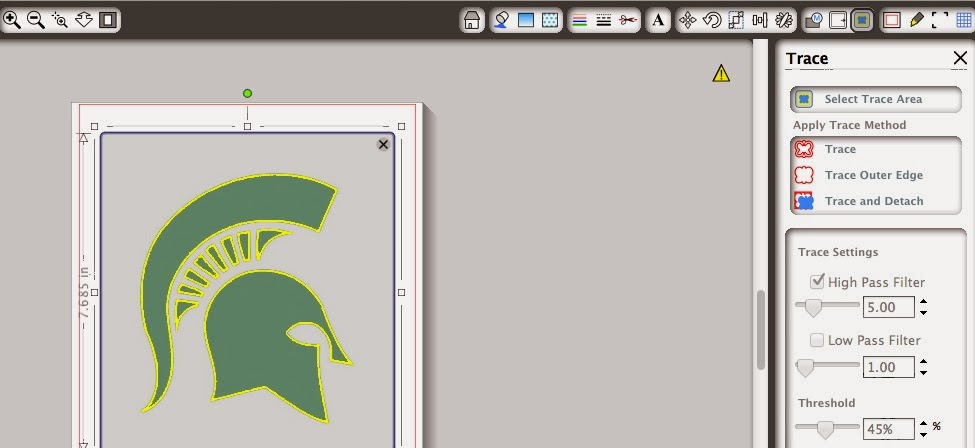Open the Line Style panel icon
This screenshot has width=975, height=448.
604,20
